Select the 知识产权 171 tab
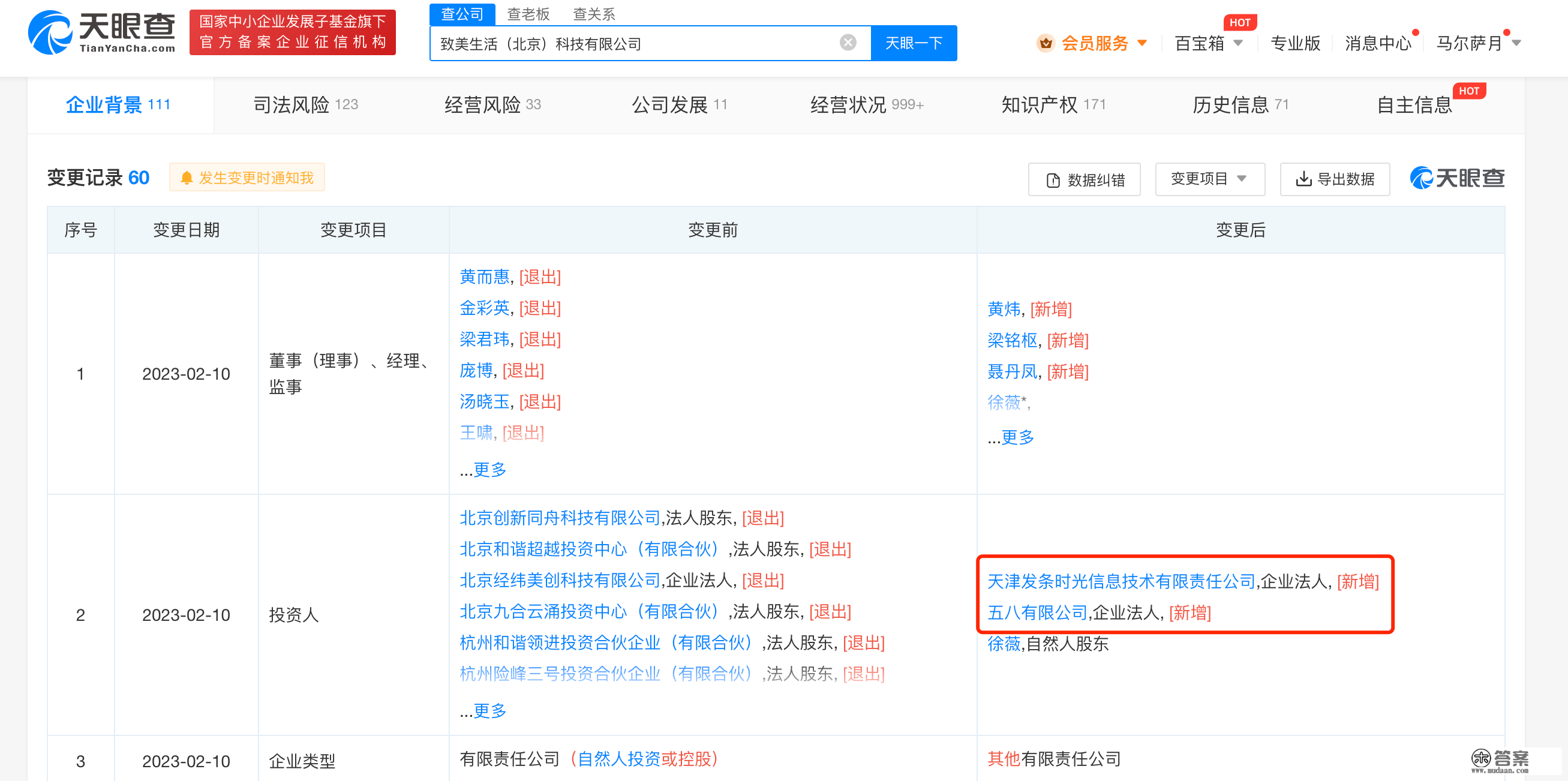This screenshot has height=781, width=1568. pyautogui.click(x=1053, y=105)
